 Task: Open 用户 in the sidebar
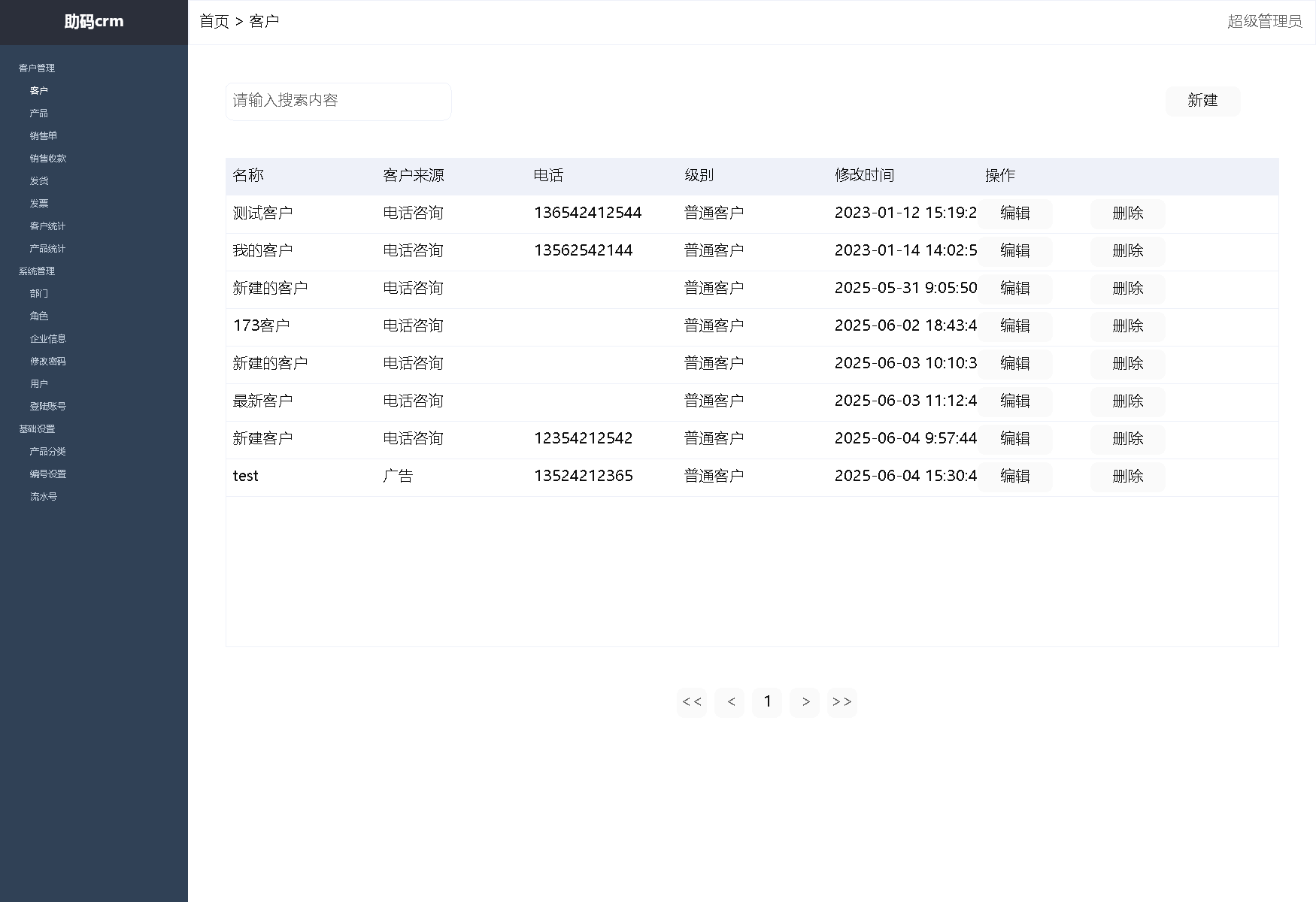pyautogui.click(x=39, y=383)
